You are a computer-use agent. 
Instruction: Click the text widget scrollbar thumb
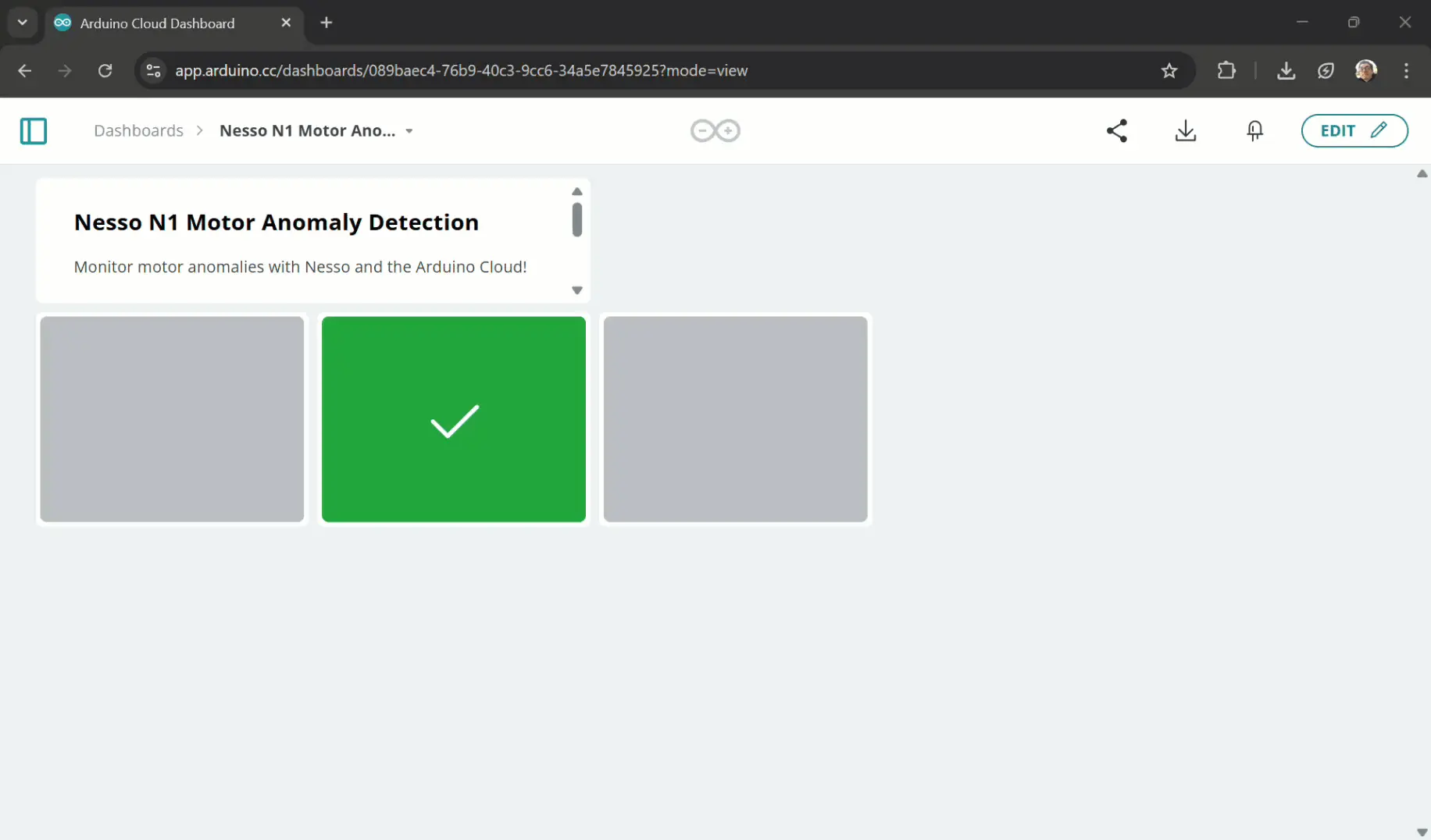click(x=576, y=219)
